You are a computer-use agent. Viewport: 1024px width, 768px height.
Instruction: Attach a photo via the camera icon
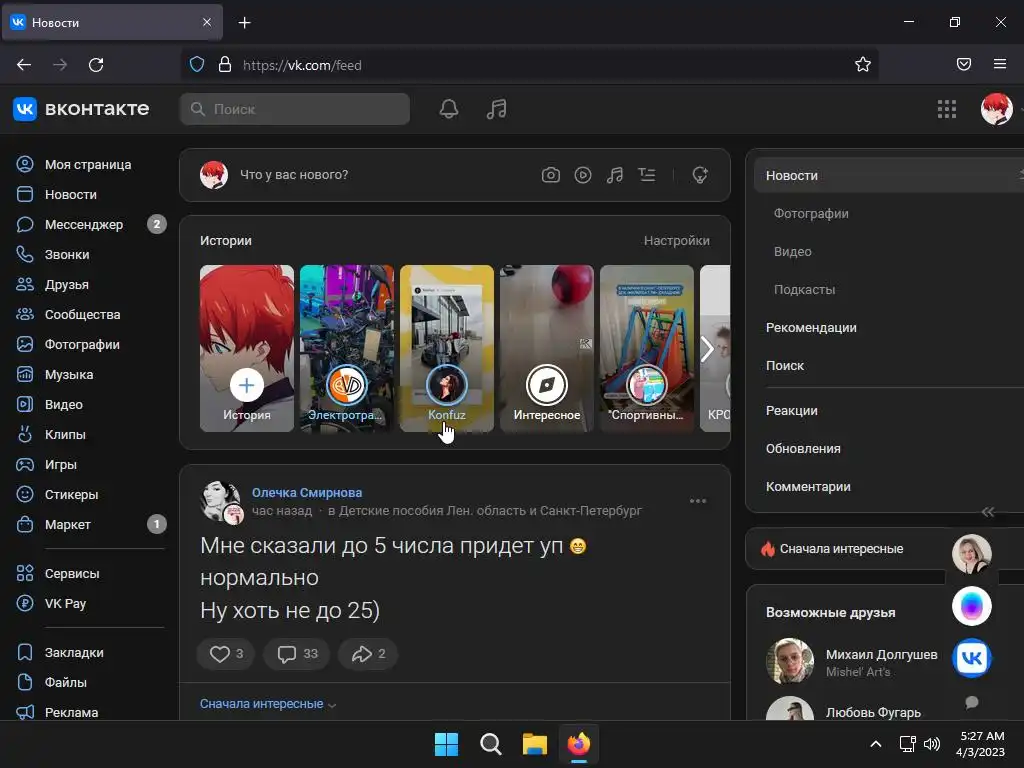[x=551, y=175]
